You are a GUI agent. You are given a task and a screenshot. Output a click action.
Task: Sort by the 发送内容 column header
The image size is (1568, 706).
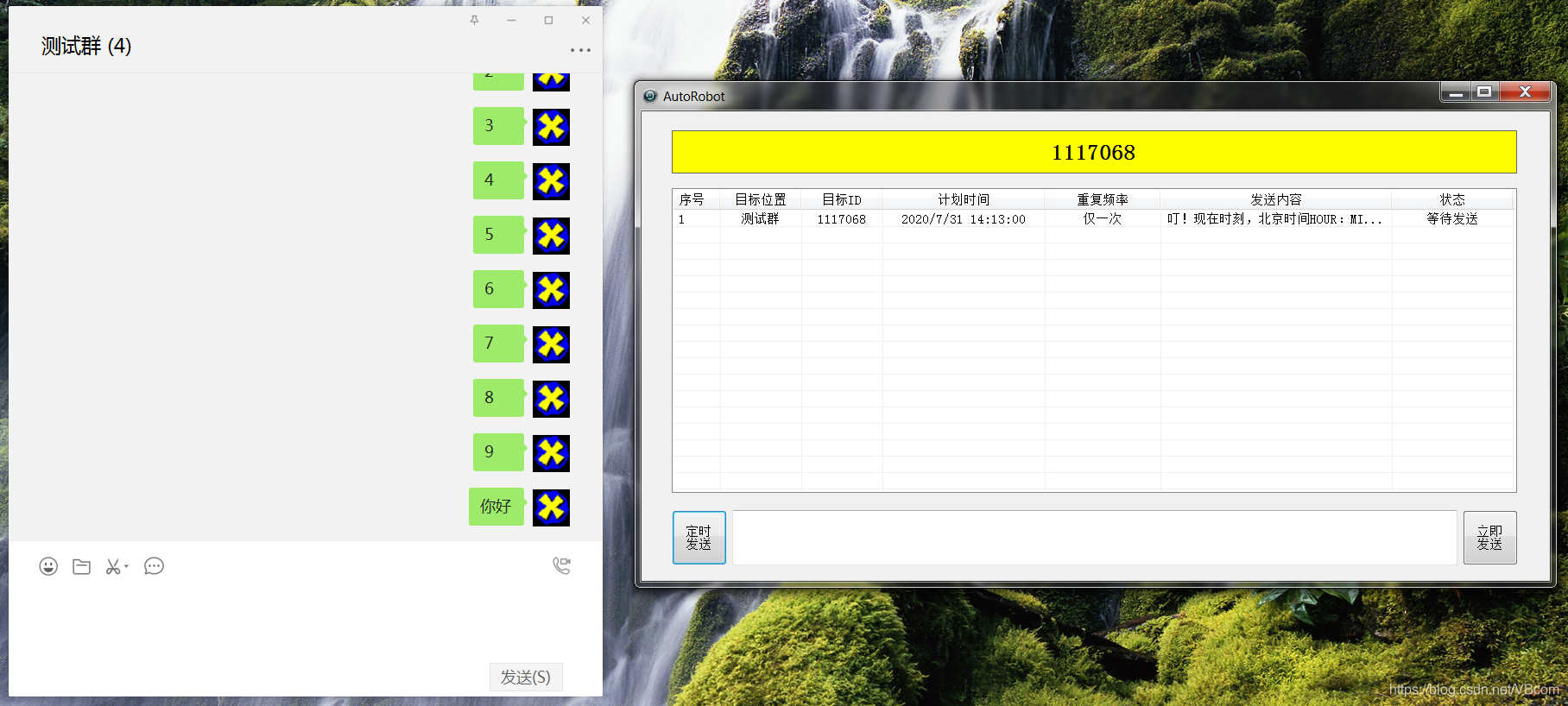point(1276,199)
